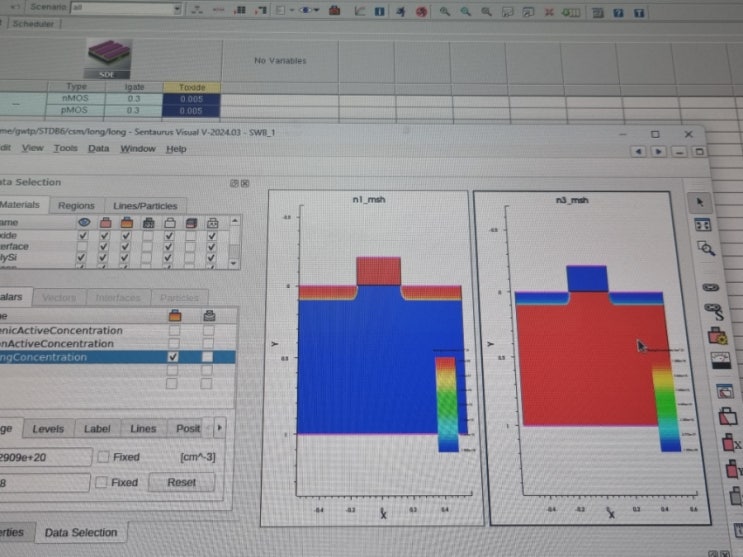Click the n3_msh color legend bar
This screenshot has height=557, width=743.
coord(666,408)
